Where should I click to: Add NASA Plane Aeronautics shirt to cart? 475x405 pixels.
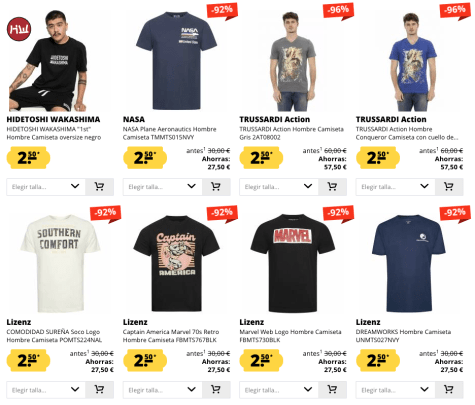216,187
